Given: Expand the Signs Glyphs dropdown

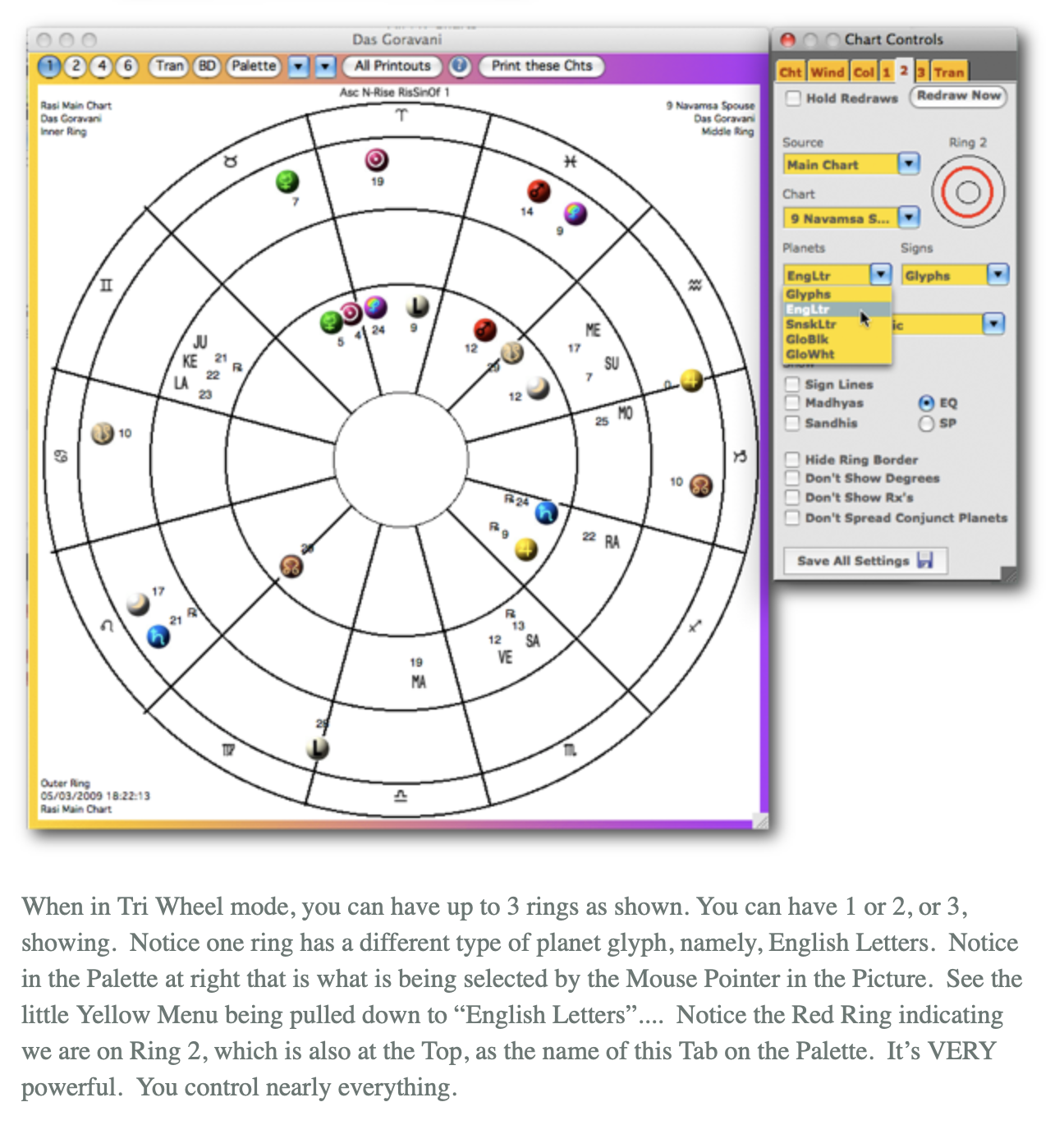Looking at the screenshot, I should point(997,275).
